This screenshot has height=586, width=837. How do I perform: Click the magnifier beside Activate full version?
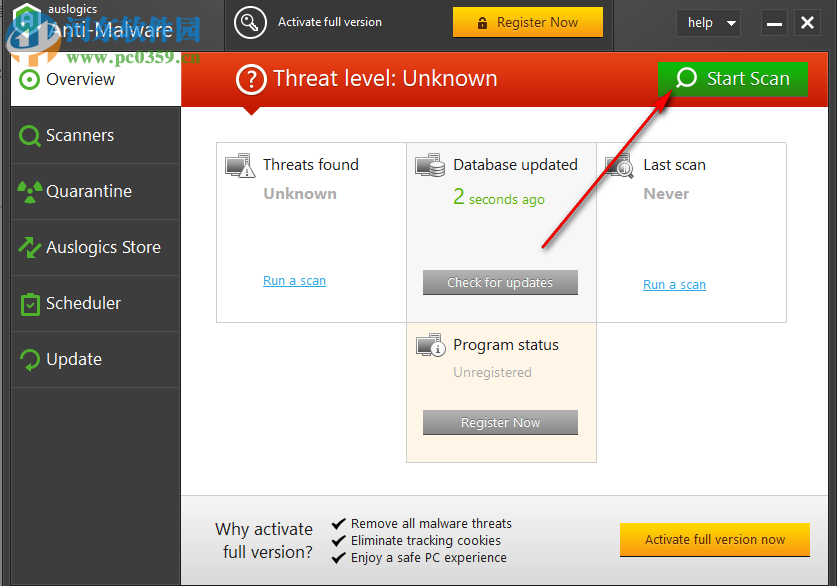[x=250, y=21]
